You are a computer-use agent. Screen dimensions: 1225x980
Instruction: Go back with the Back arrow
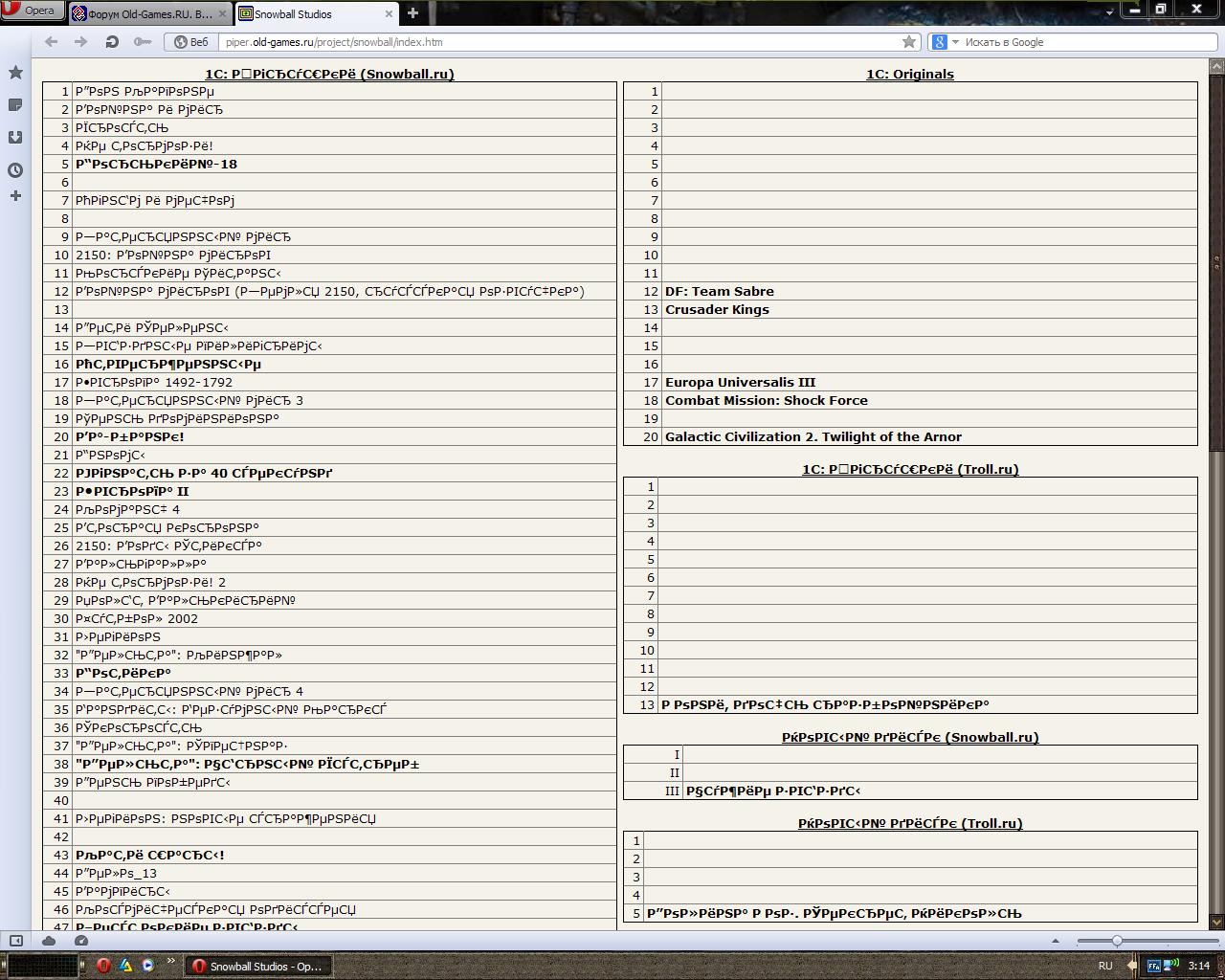[x=52, y=42]
